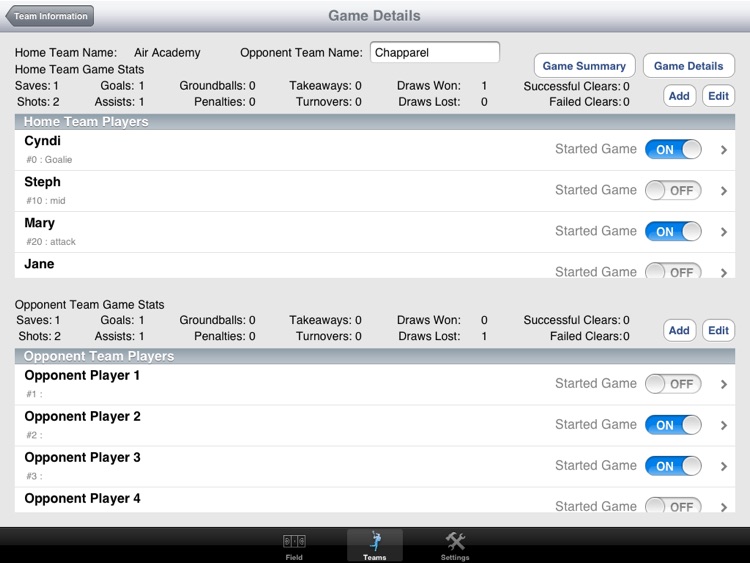Select the Game Details button
The height and width of the screenshot is (563, 750).
(x=688, y=66)
